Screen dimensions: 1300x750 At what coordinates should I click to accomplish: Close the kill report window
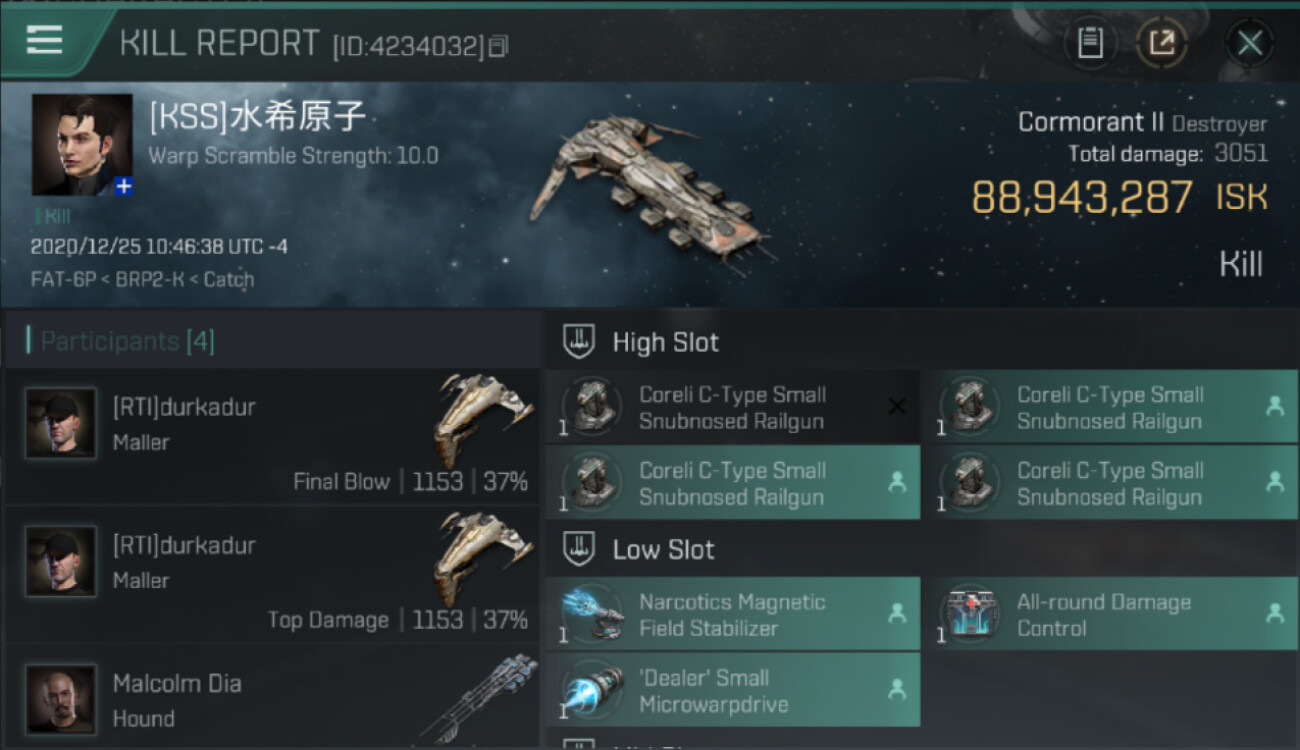tap(1250, 43)
